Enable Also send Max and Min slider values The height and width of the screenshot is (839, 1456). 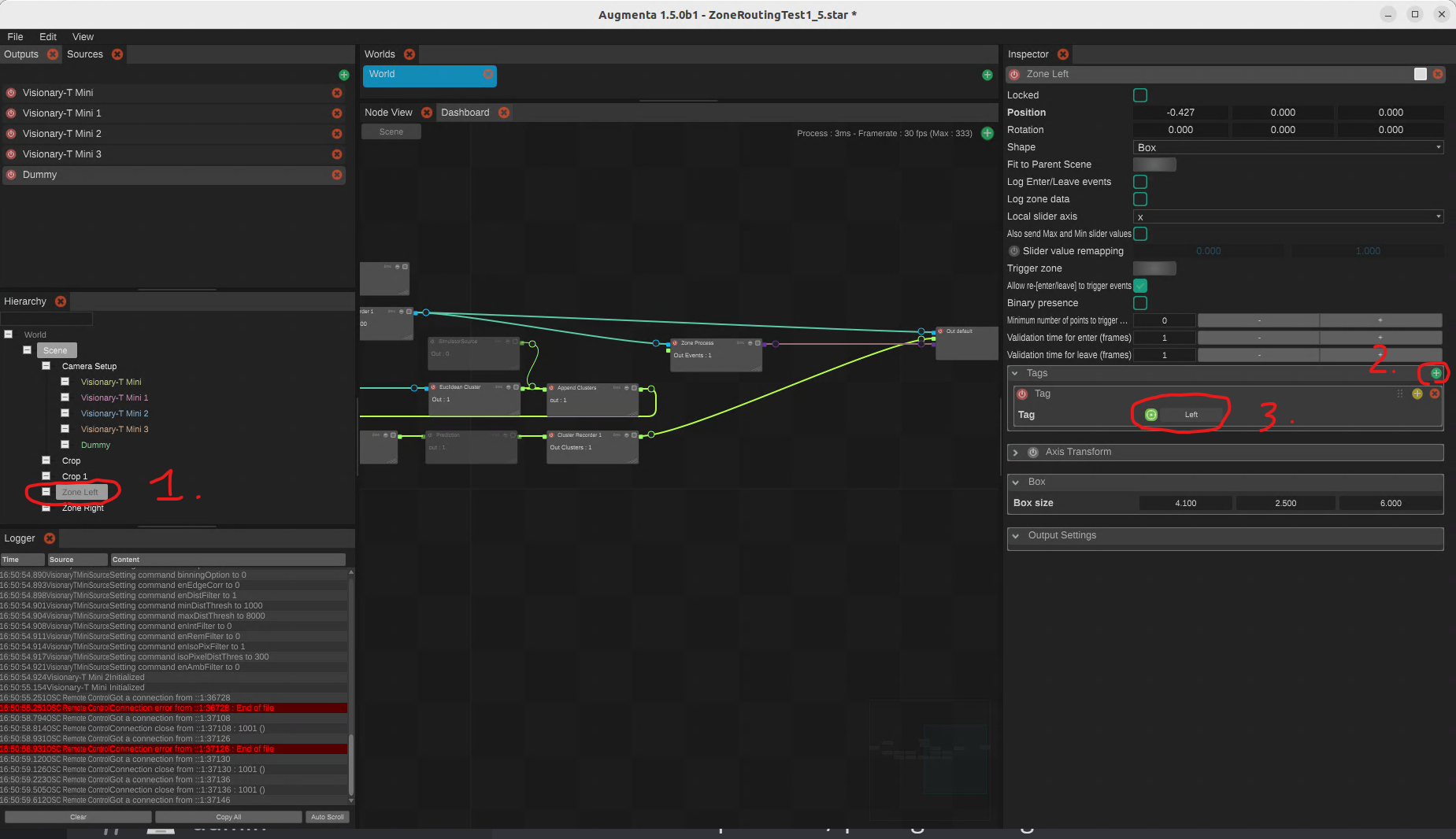(x=1140, y=234)
